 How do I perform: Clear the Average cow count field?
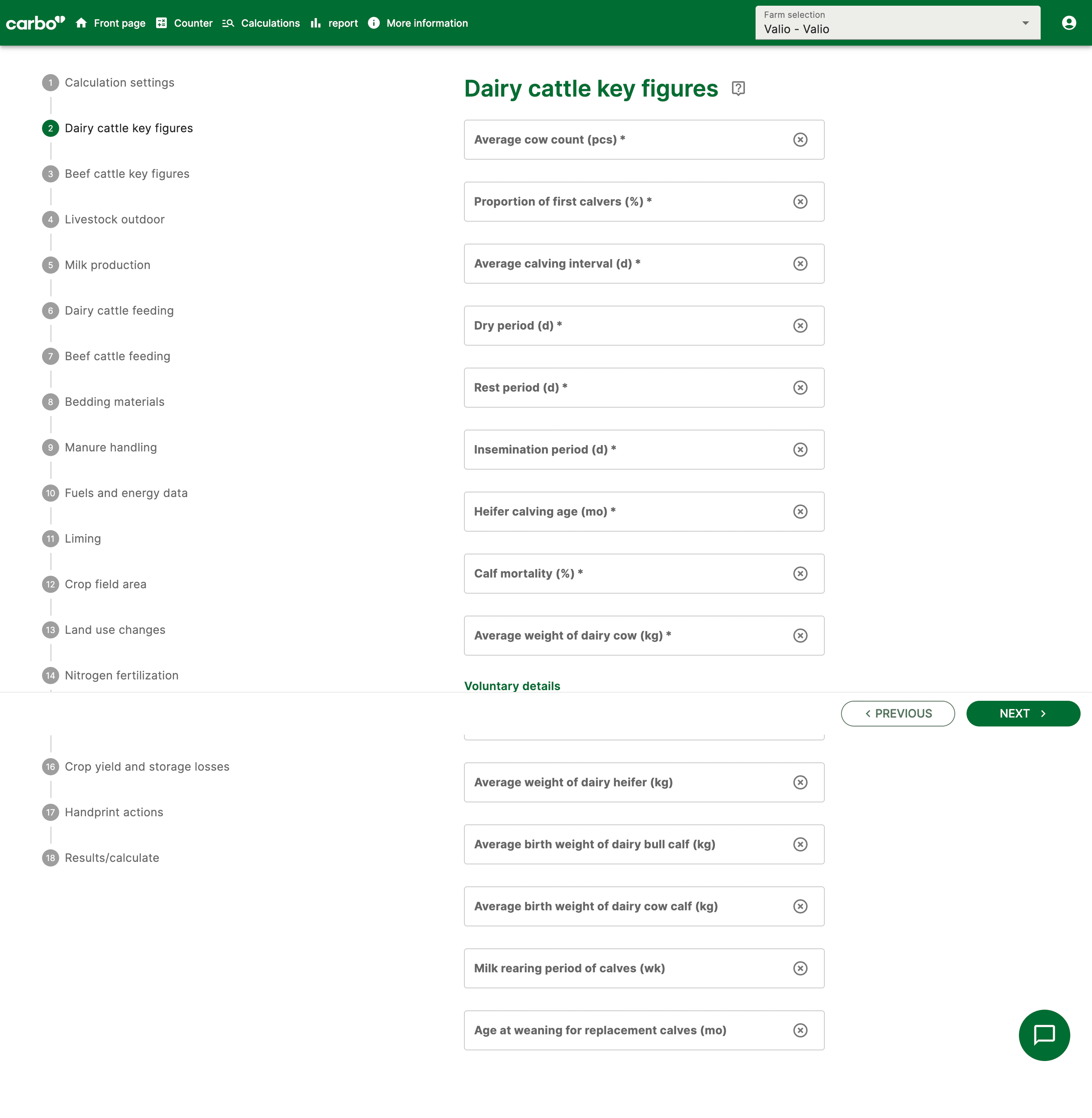[800, 139]
